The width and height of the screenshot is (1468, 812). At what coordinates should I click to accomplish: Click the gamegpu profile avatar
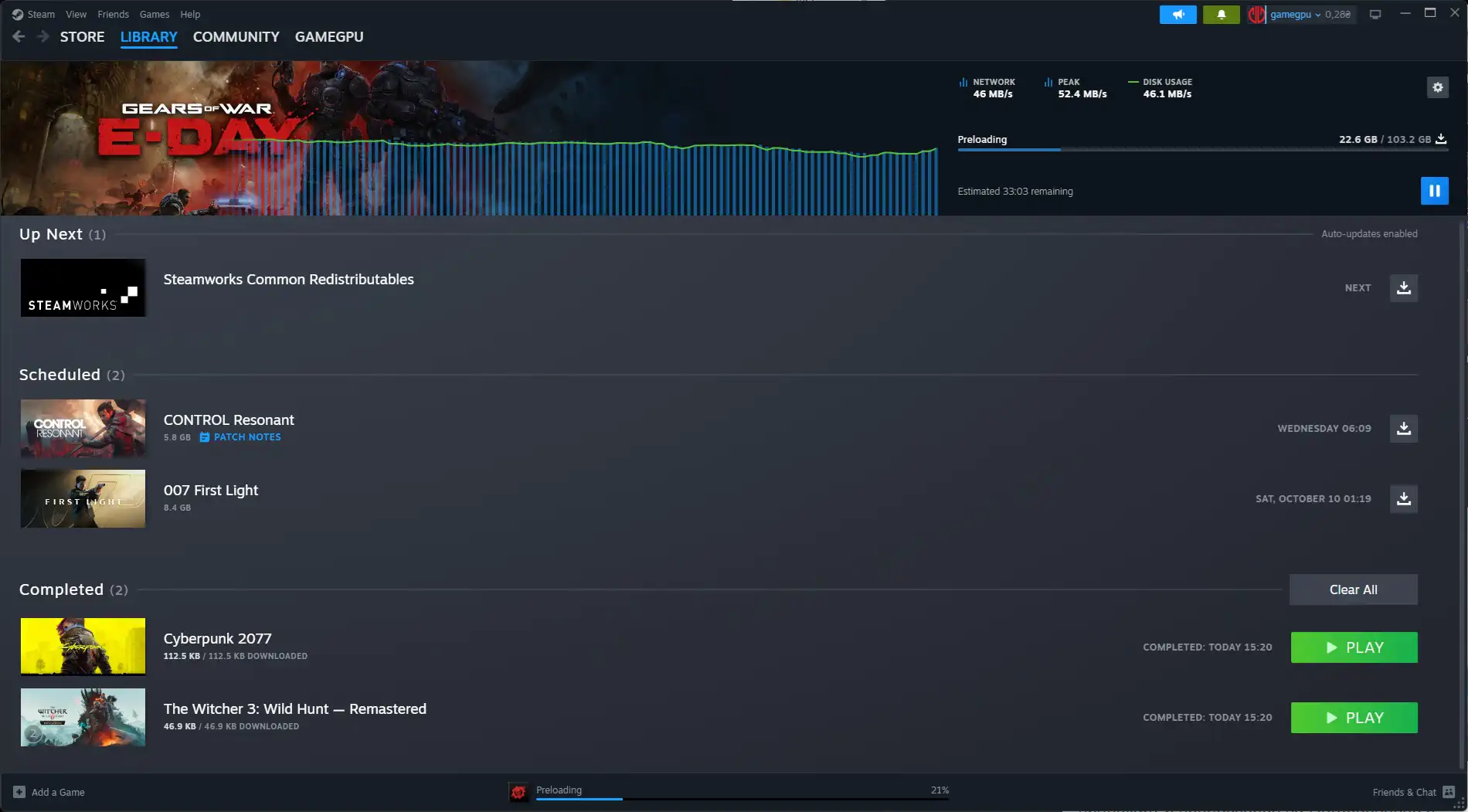[1256, 15]
